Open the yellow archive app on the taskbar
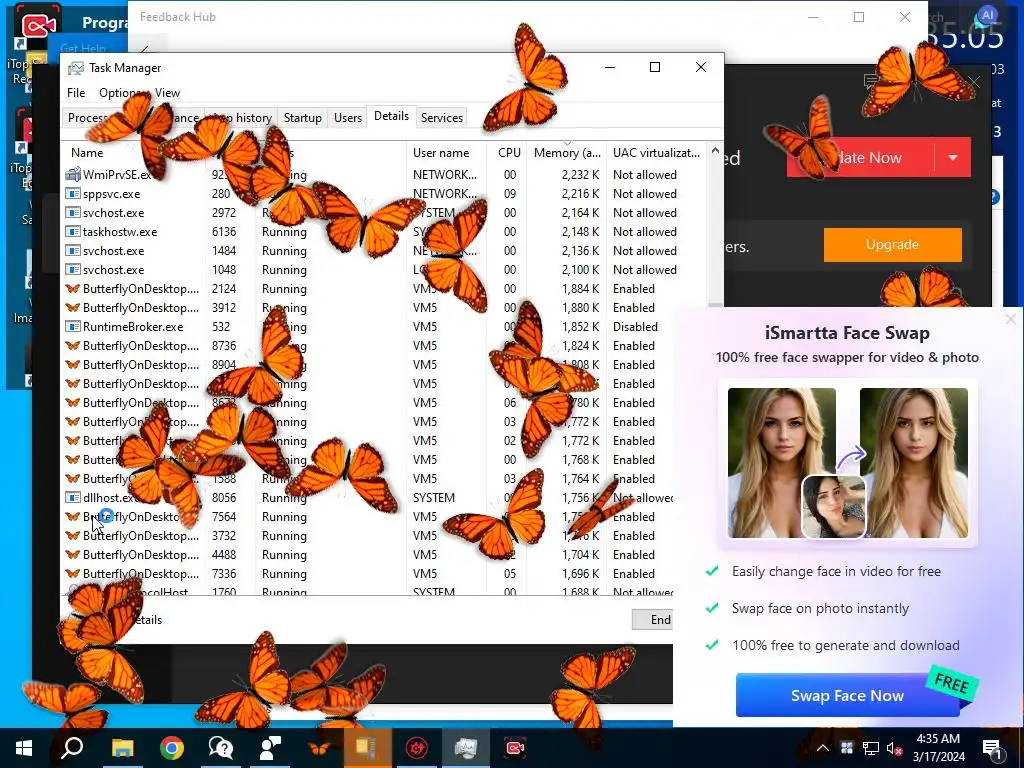The image size is (1024, 768). tap(367, 748)
